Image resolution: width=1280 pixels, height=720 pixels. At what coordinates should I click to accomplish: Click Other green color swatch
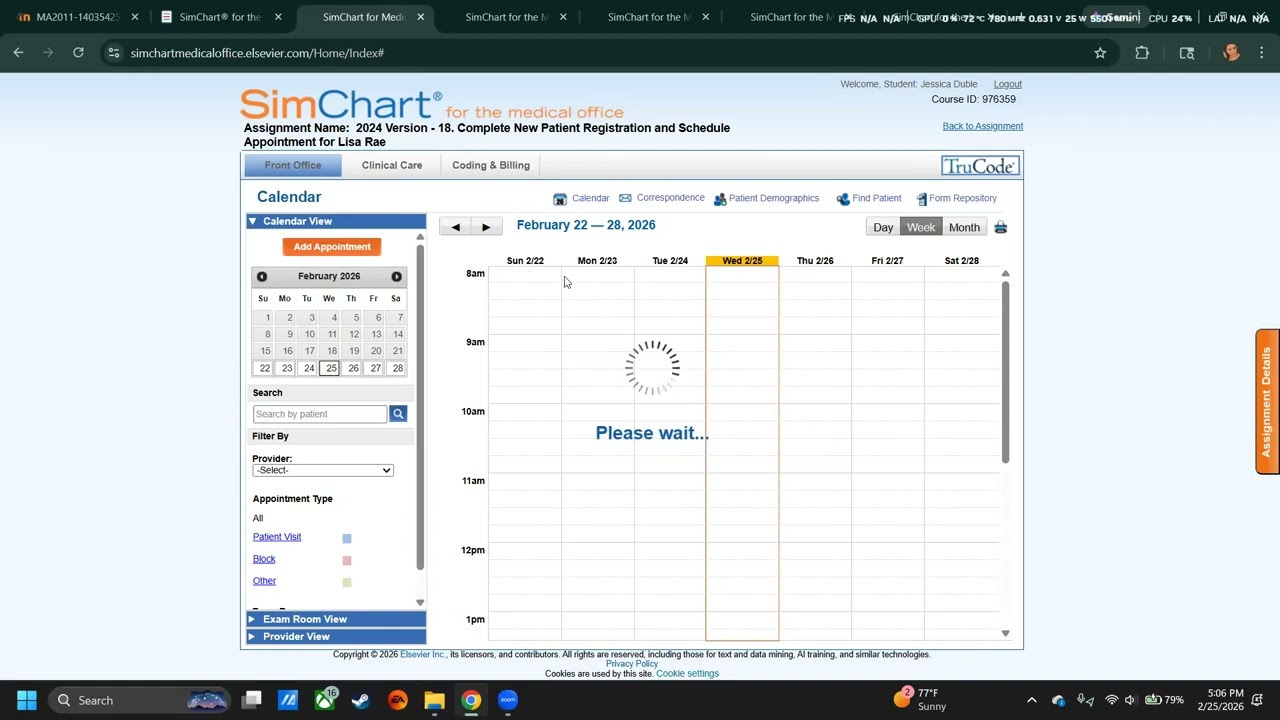point(347,583)
